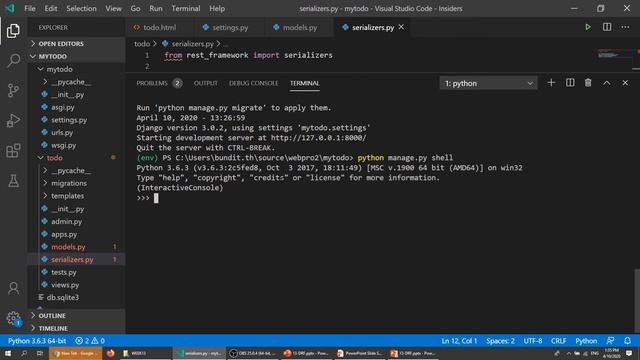640x360 pixels.
Task: Collapse the MYTODO workspace section
Action: click(76, 56)
